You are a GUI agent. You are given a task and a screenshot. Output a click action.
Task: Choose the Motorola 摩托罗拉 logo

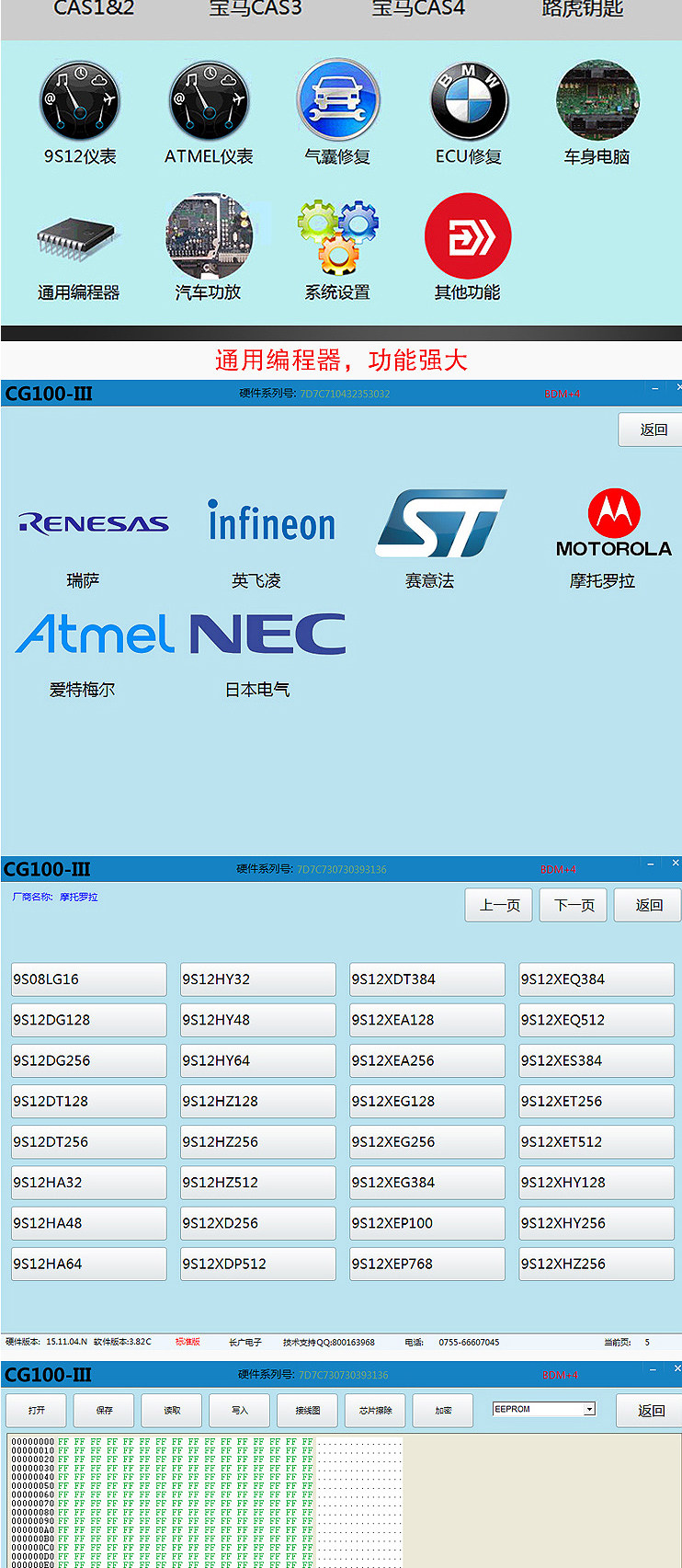tap(614, 523)
